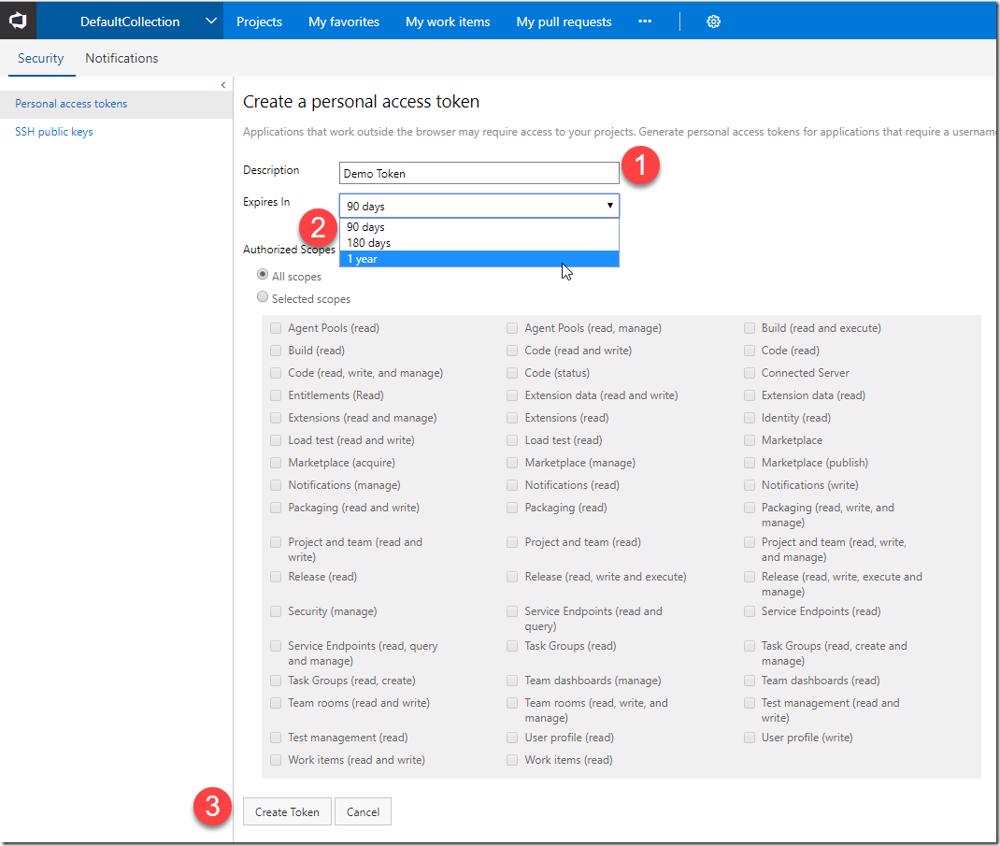
Task: Check Marketplace (acquire) scope
Action: [276, 463]
